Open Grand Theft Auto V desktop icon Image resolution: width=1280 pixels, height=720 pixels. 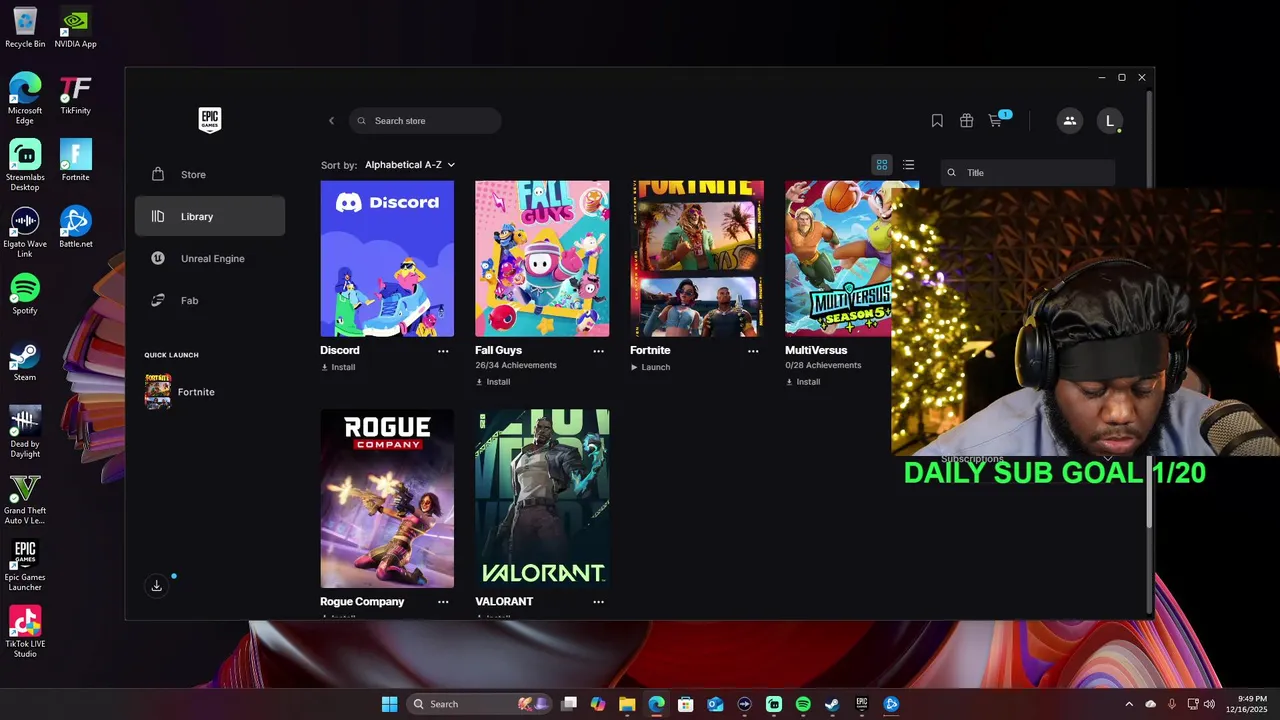(x=25, y=499)
